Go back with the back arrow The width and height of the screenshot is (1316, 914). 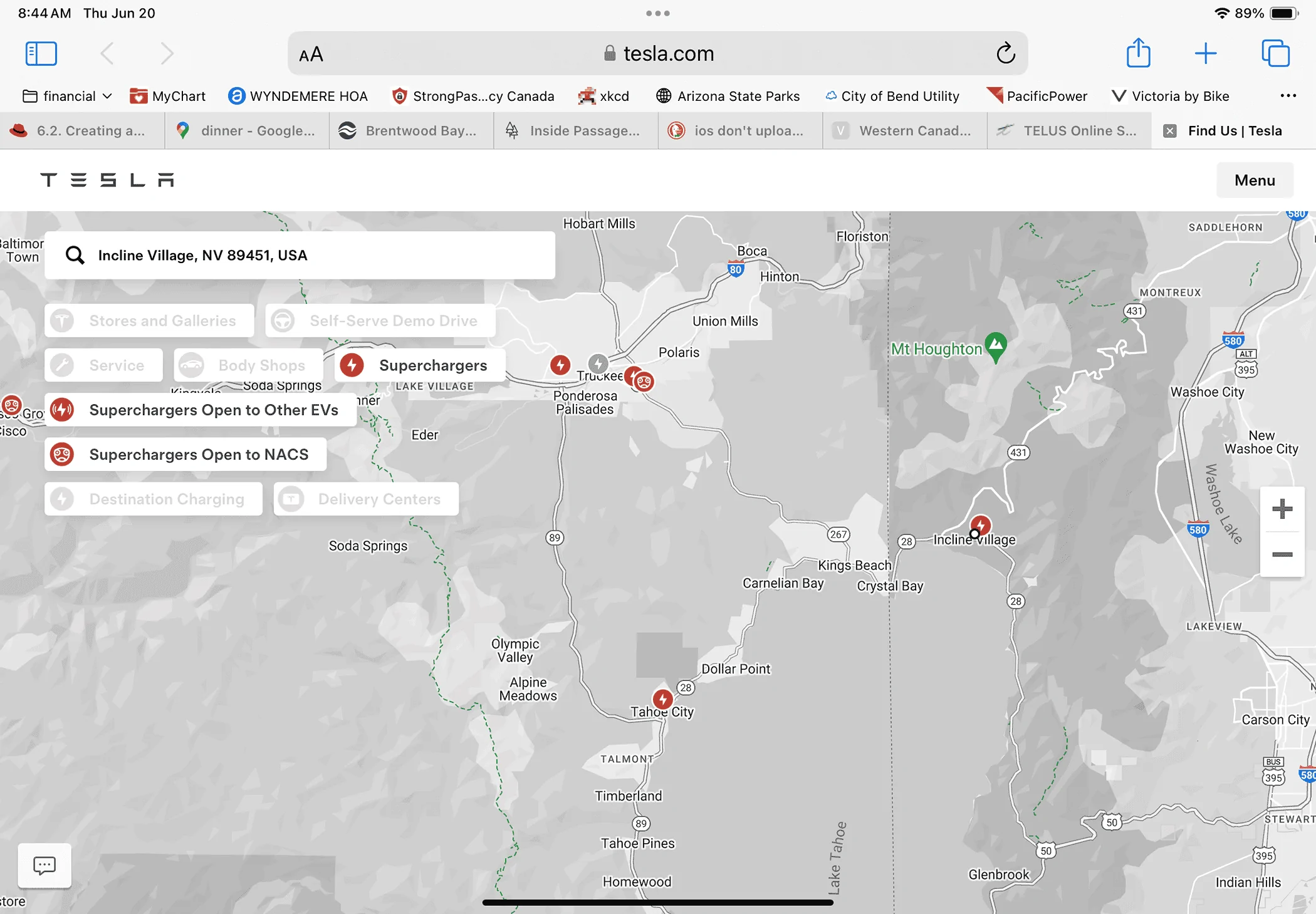[x=108, y=54]
